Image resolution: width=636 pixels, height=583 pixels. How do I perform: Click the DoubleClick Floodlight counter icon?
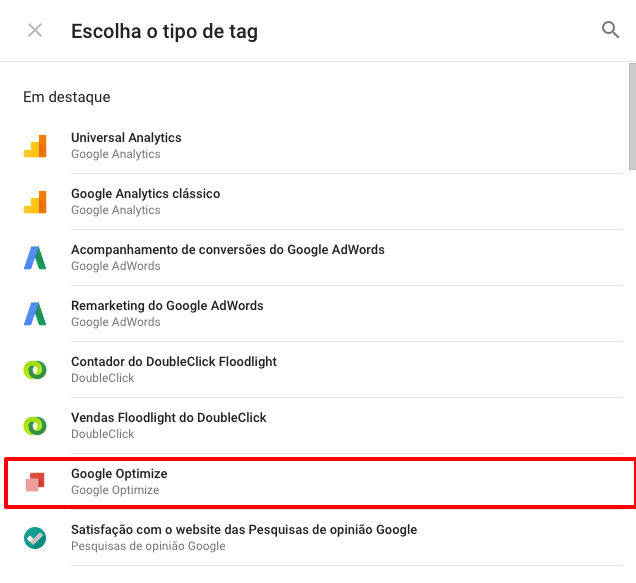[x=35, y=370]
